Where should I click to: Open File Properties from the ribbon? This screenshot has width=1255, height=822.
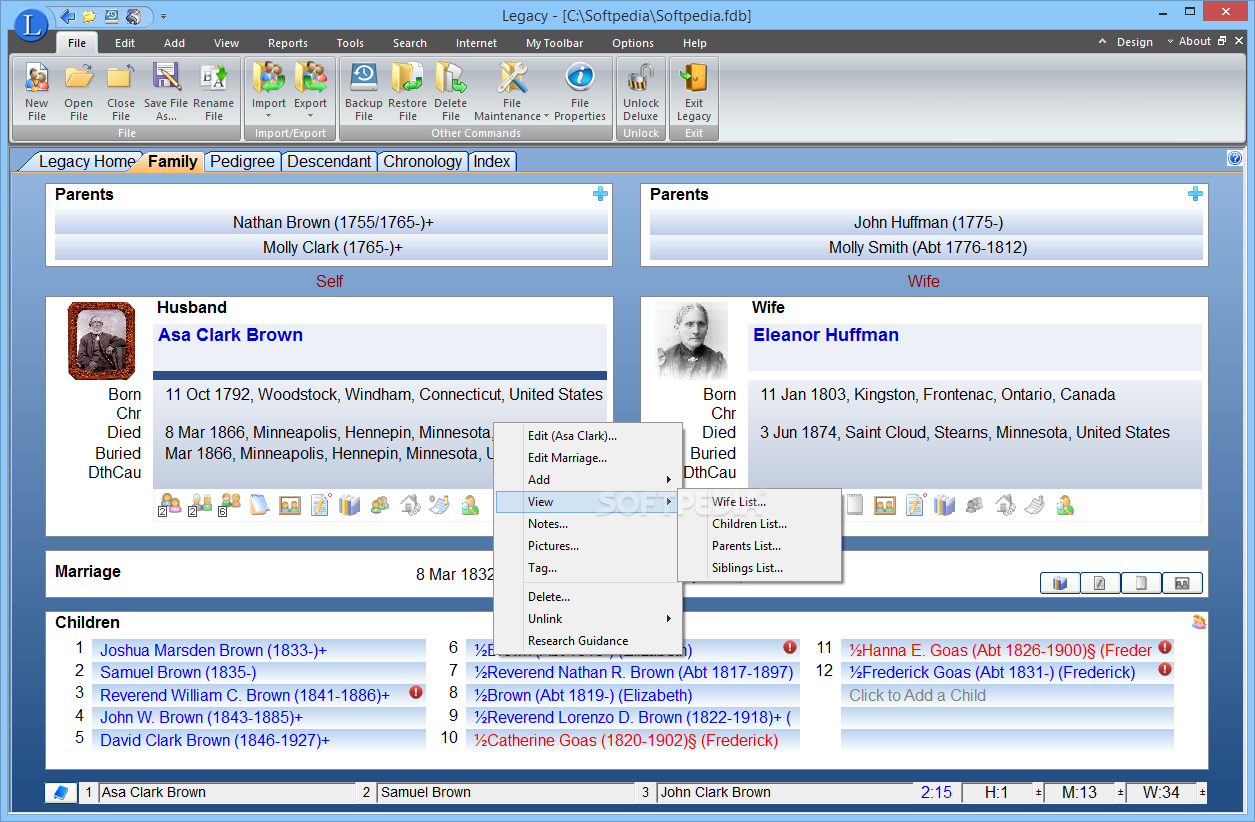580,92
